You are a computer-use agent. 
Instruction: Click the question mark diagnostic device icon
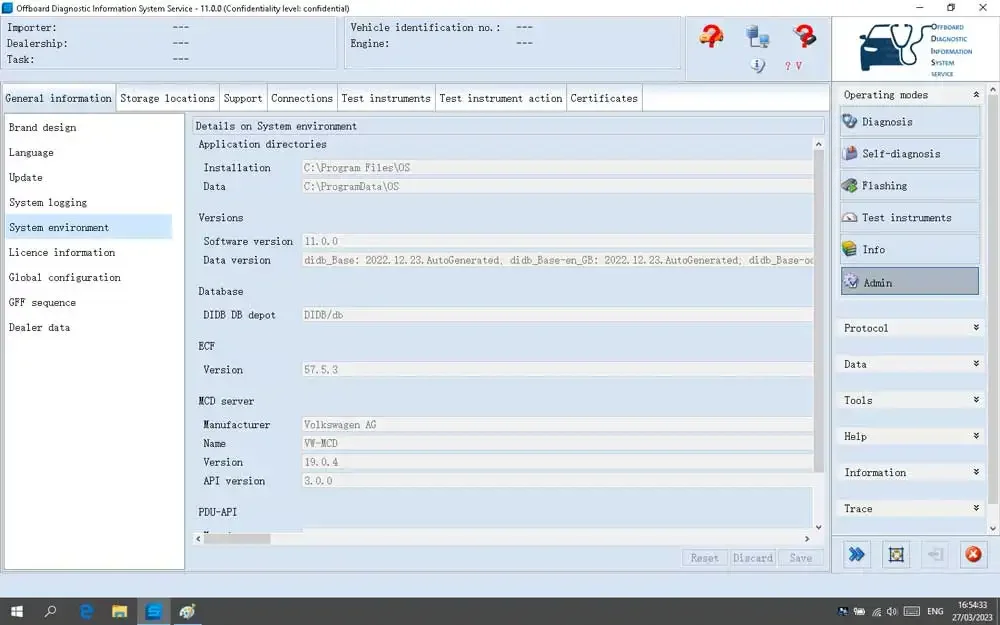pos(804,37)
